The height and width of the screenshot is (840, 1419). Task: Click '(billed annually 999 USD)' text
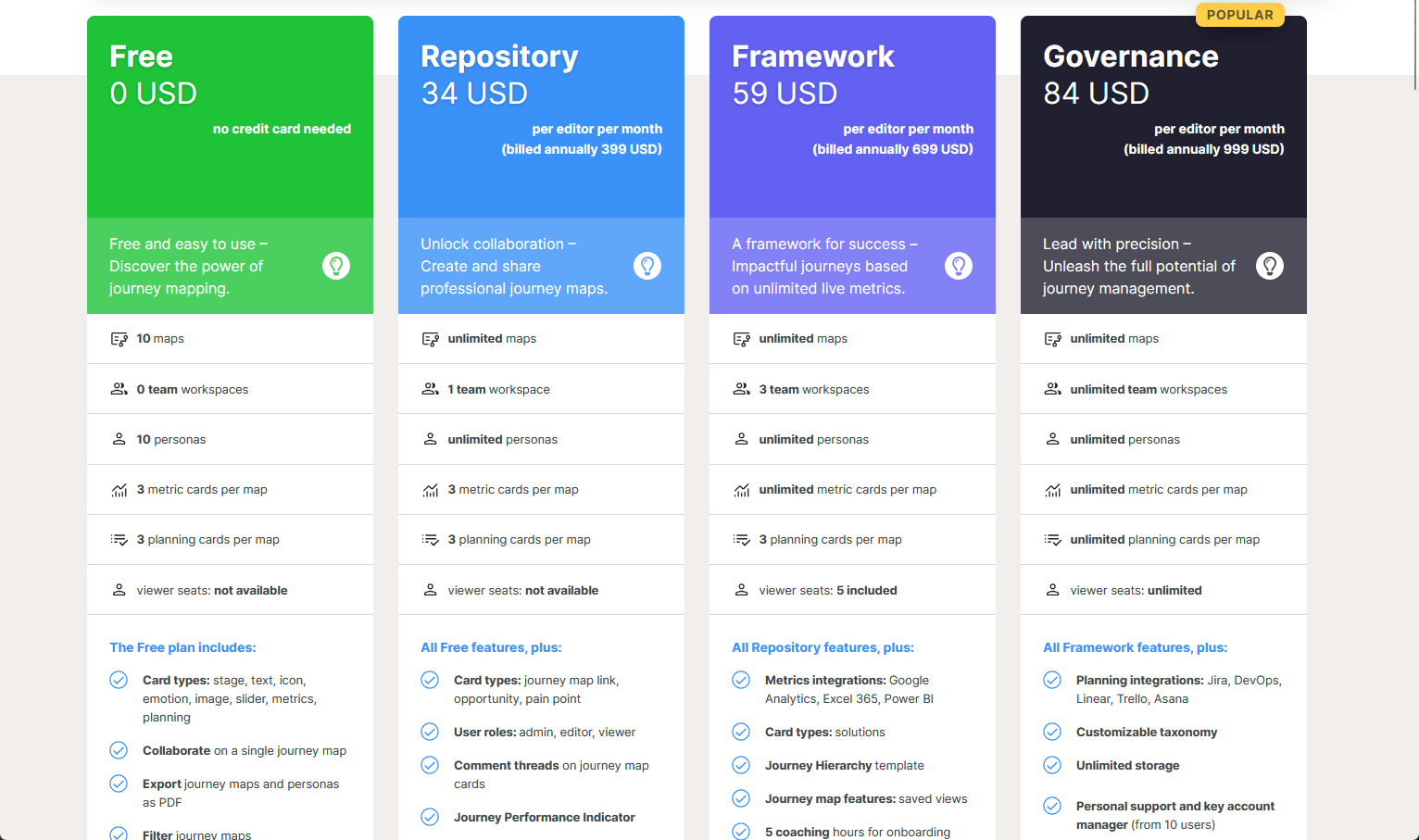(1204, 149)
